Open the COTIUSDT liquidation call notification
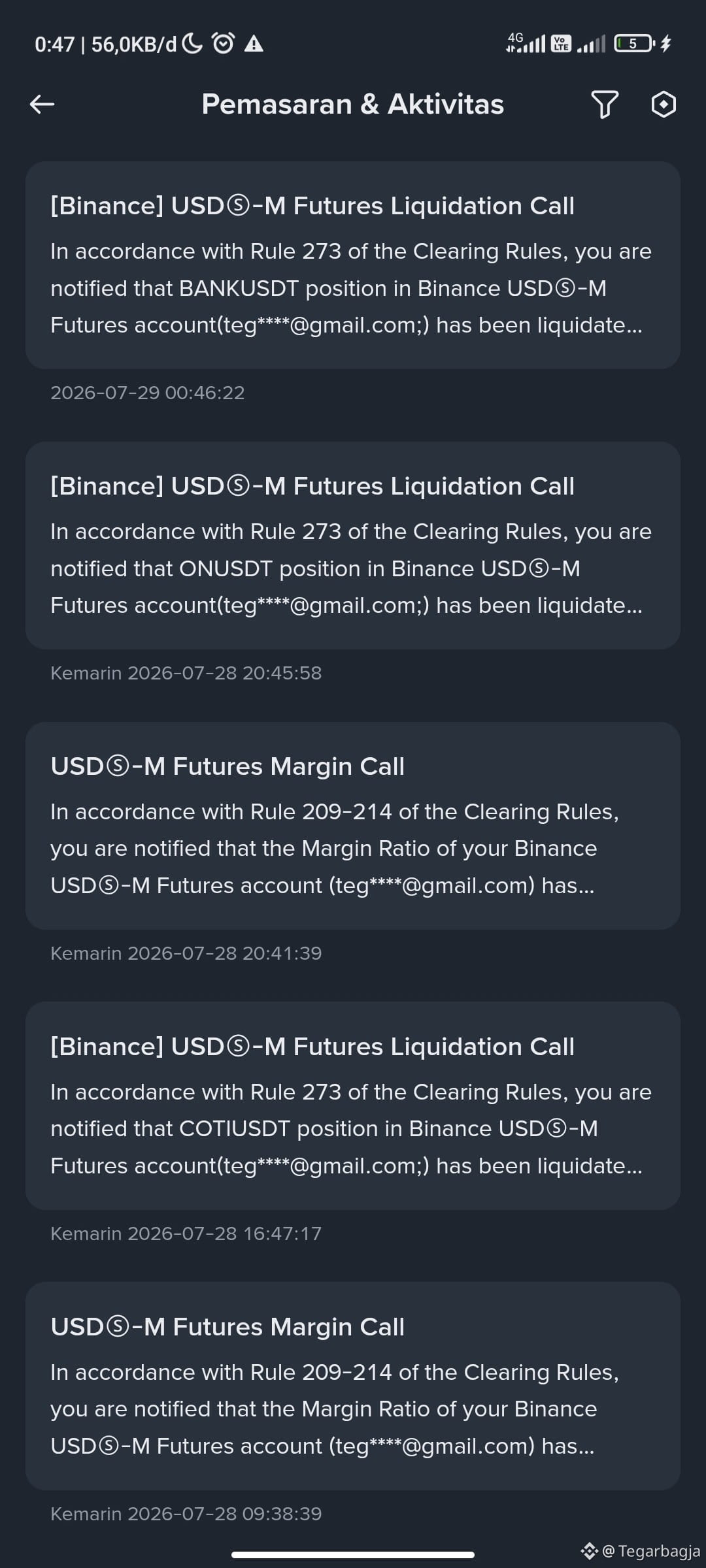 tap(353, 1105)
